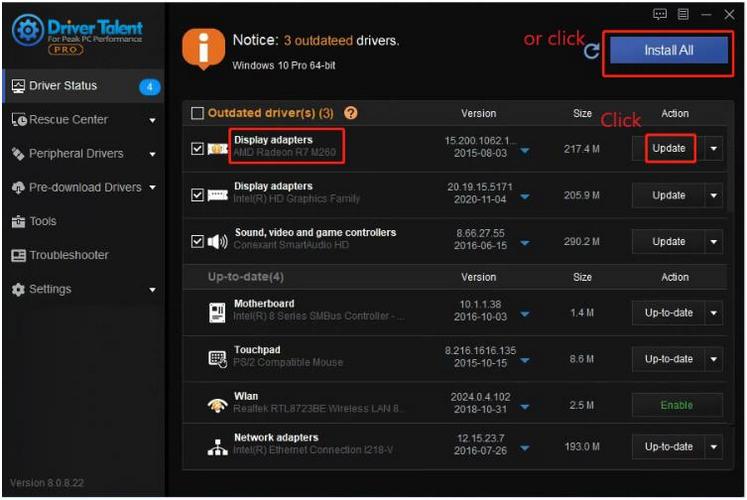Uncheck the Intel HD Graphics Family checkbox

point(197,195)
